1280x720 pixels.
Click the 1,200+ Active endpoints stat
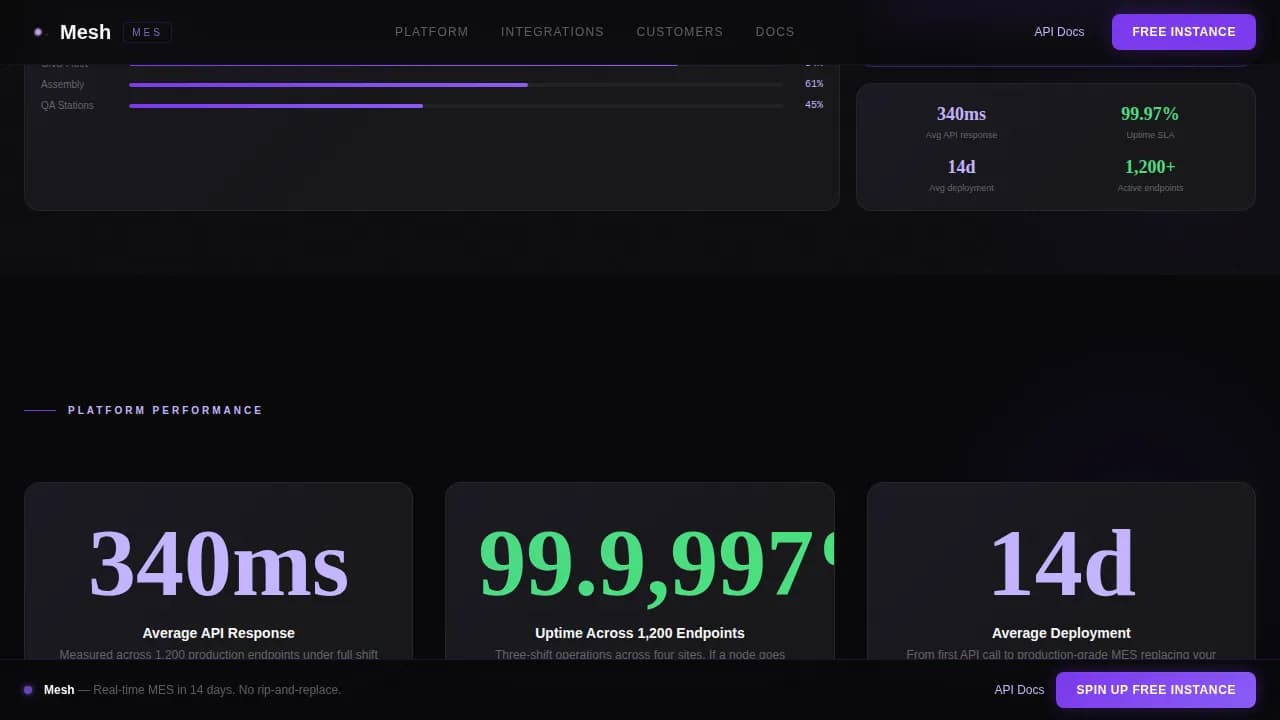coord(1149,174)
